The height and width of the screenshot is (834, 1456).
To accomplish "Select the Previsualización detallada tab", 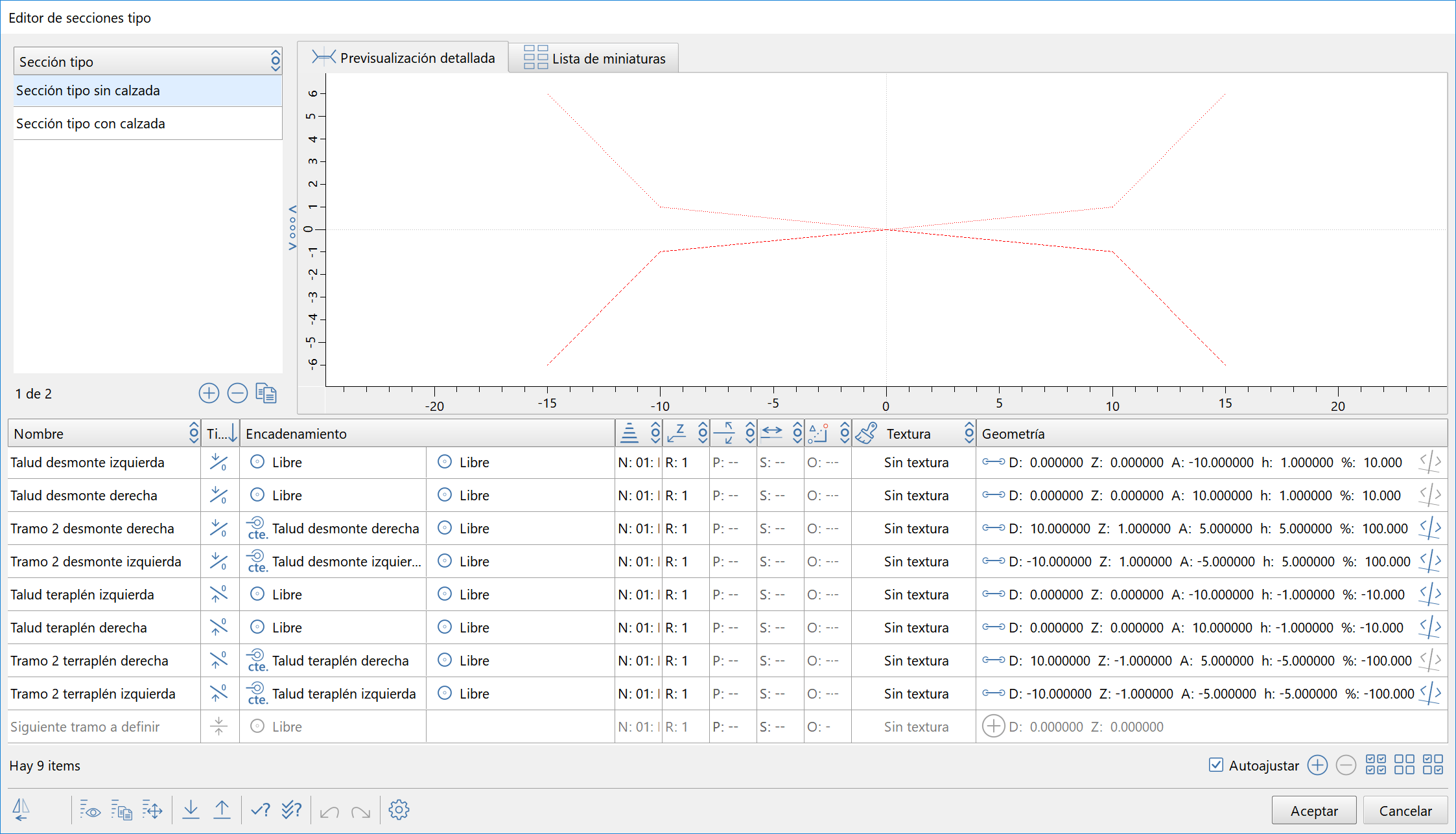I will (403, 58).
